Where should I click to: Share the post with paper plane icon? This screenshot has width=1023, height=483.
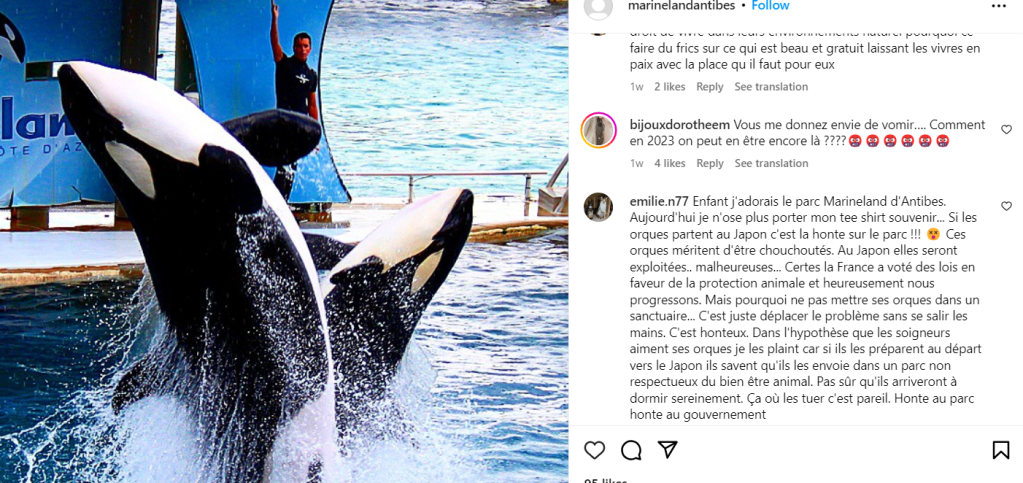coord(667,450)
